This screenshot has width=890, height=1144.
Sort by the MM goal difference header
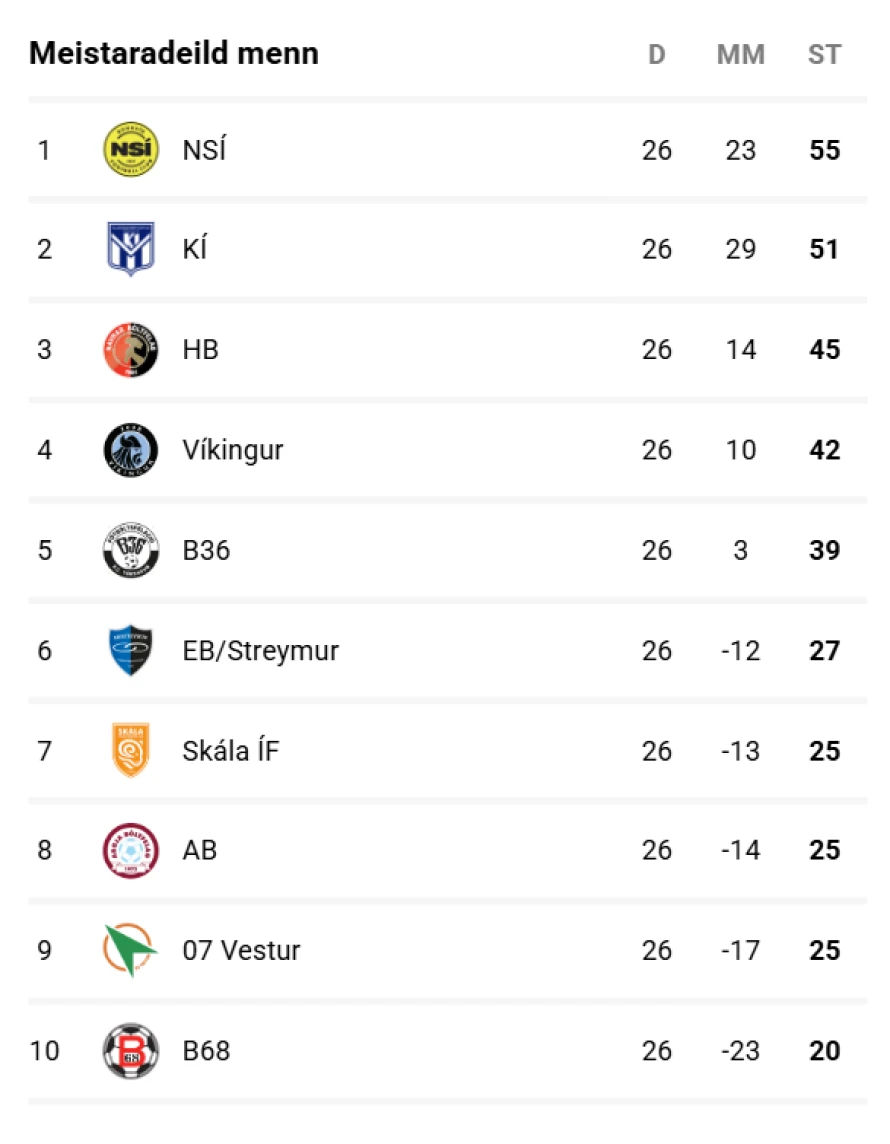pyautogui.click(x=740, y=55)
